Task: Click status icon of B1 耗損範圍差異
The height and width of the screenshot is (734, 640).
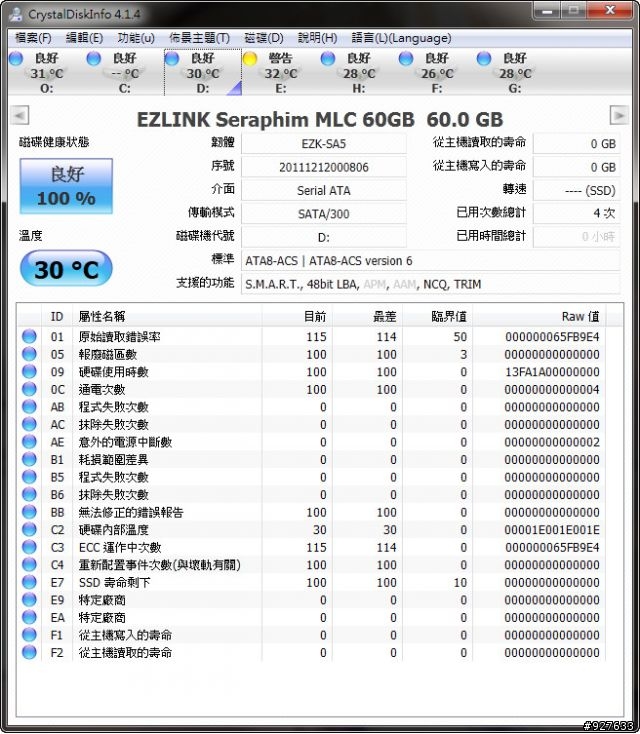Action: (29, 459)
